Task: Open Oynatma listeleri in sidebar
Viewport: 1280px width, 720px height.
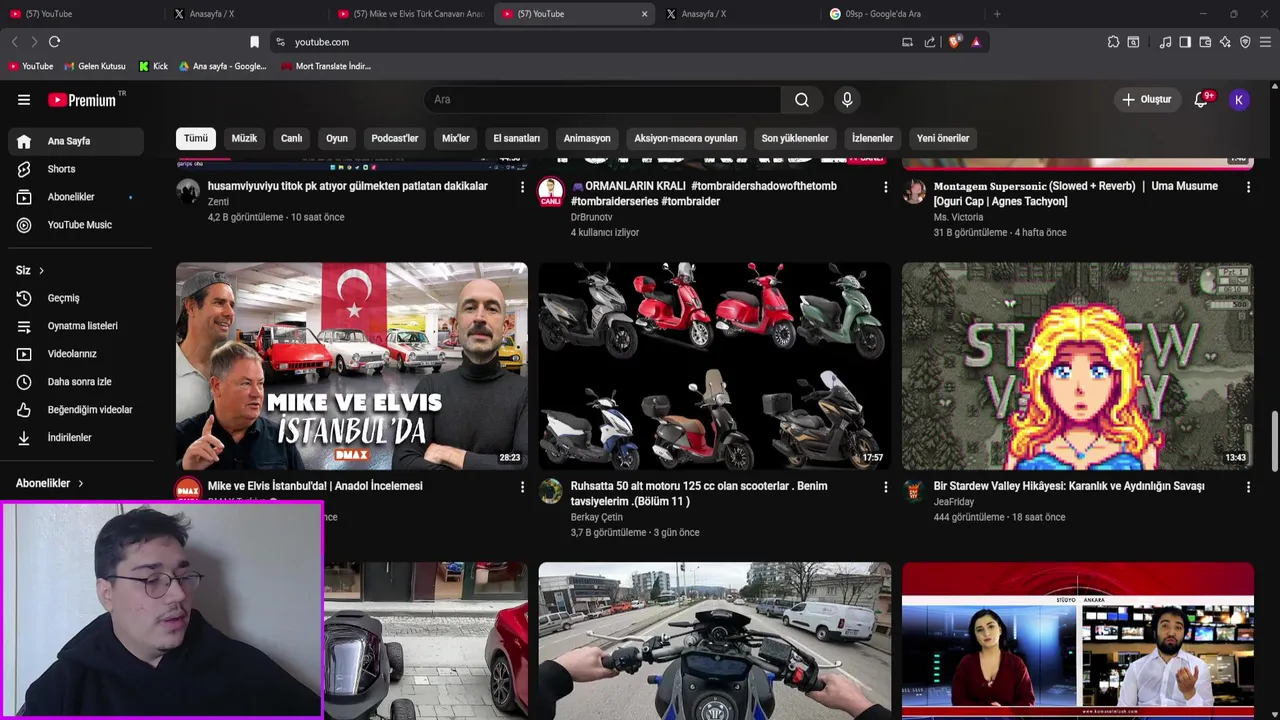Action: pos(77,326)
